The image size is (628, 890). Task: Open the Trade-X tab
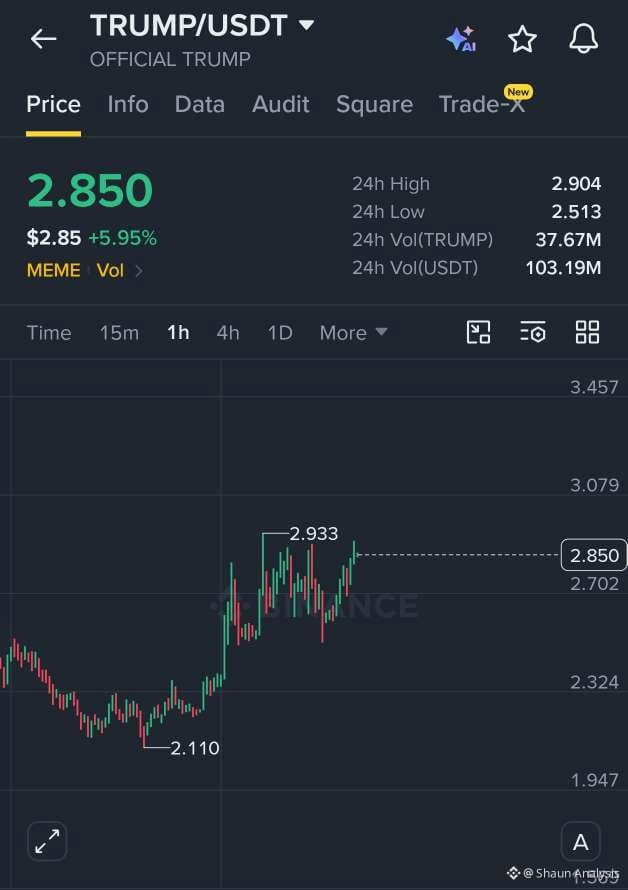point(482,104)
